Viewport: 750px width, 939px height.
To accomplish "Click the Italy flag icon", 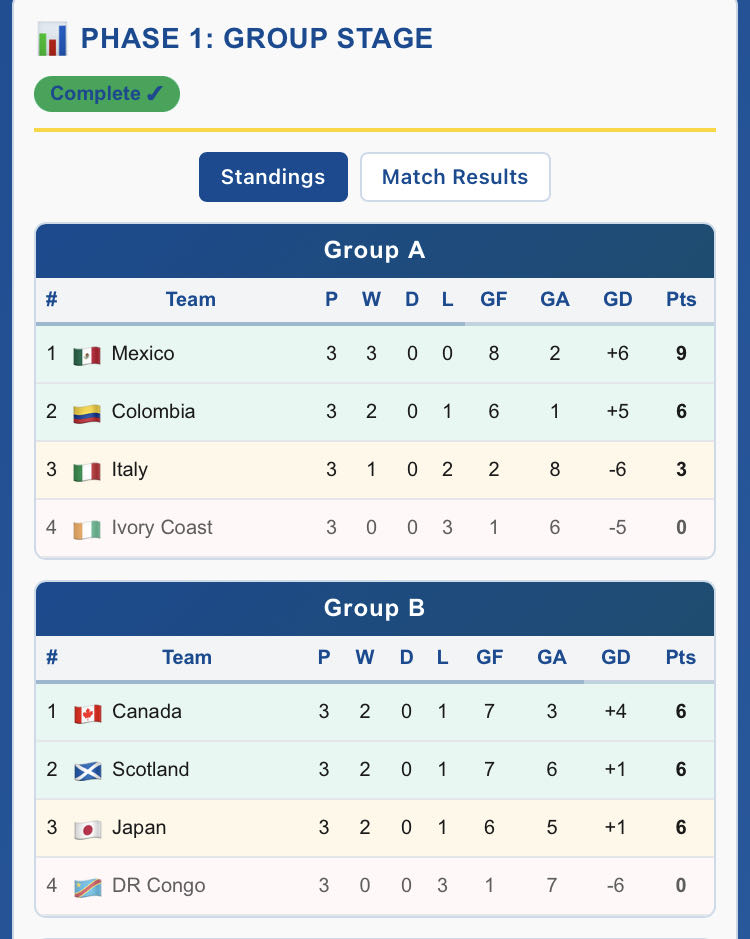I will coord(87,471).
